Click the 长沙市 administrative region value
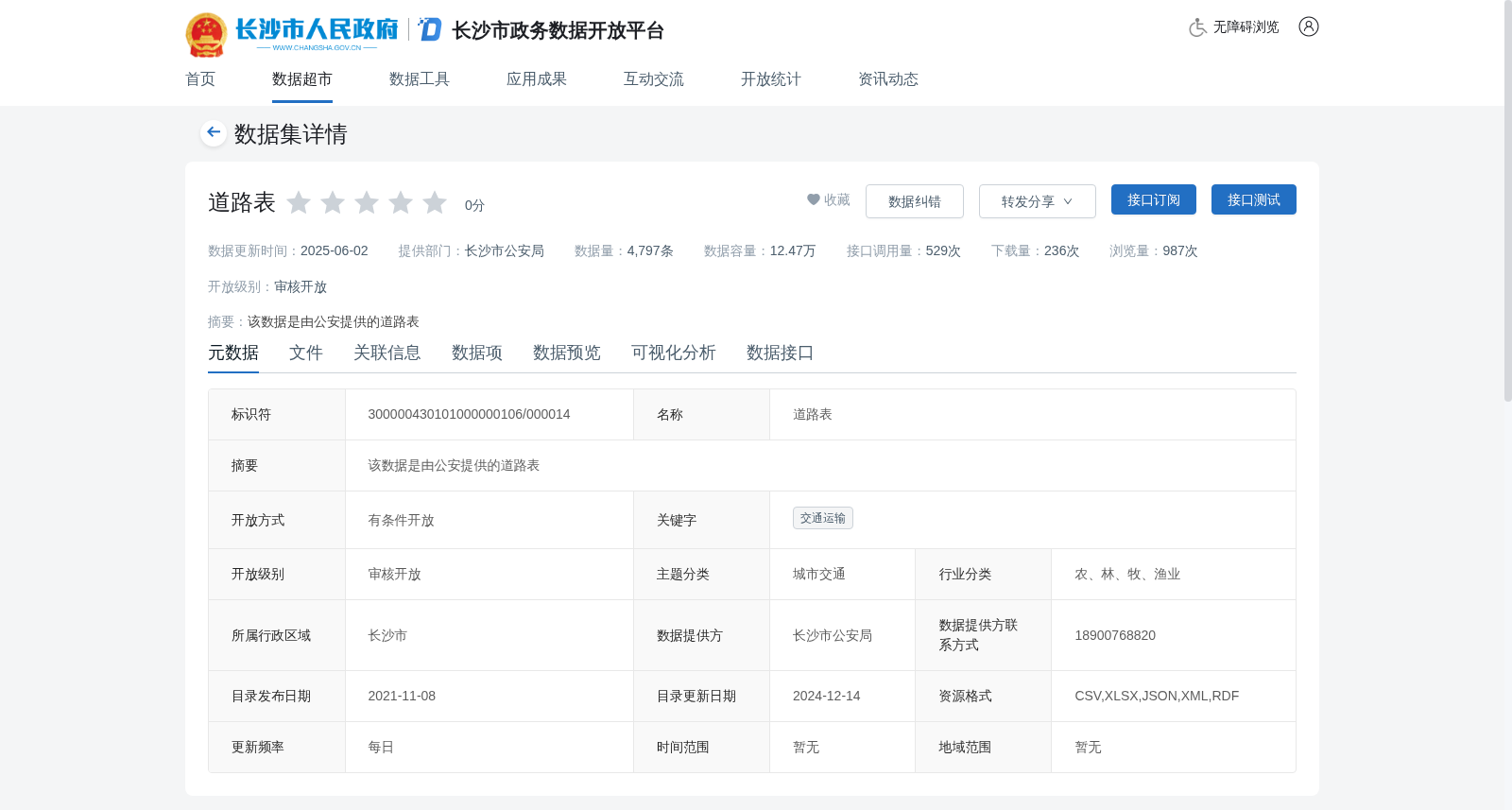Viewport: 1512px width, 810px height. (387, 635)
